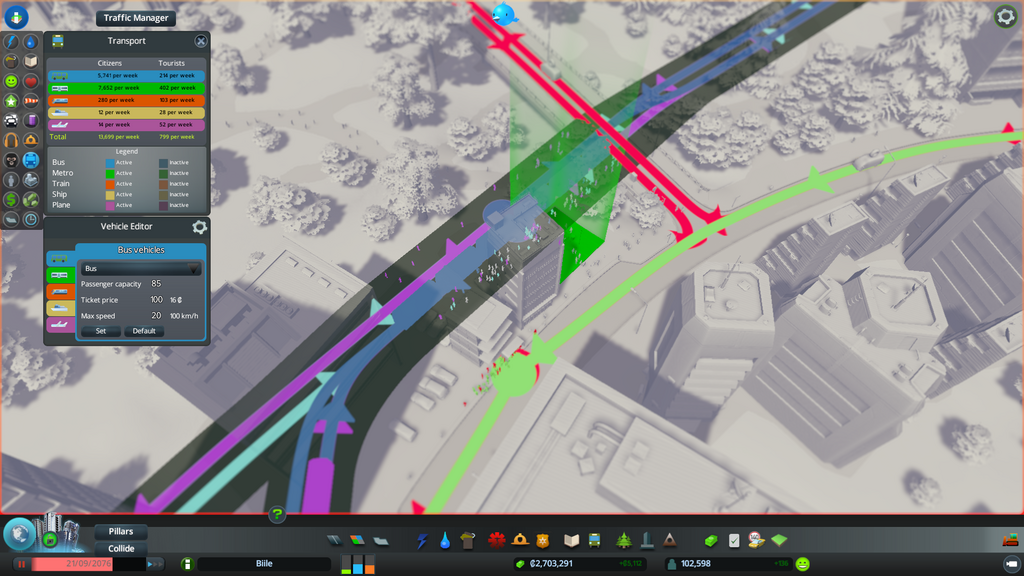Open Unique buildings monument menu
1024x576 pixels.
[x=647, y=540]
